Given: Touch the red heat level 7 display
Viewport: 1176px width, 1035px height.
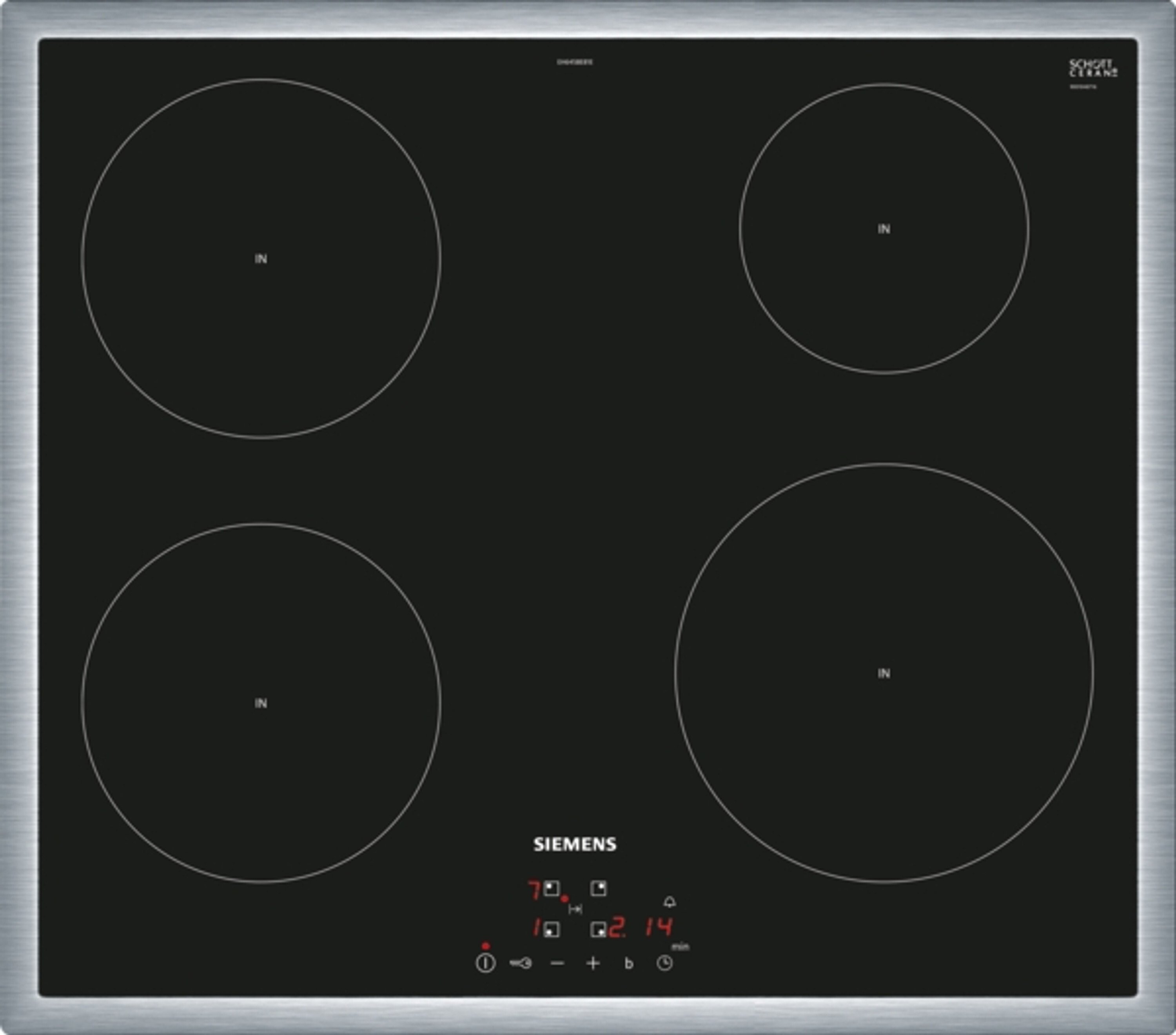Looking at the screenshot, I should click(x=535, y=891).
